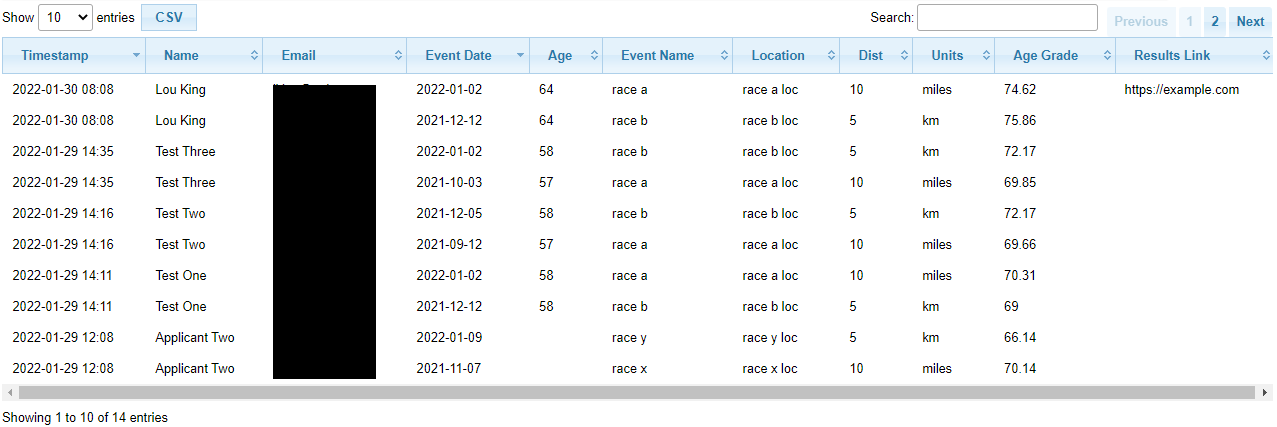Select the age grade value 75.86
Screen dimensions: 1277x427
[x=1020, y=121]
